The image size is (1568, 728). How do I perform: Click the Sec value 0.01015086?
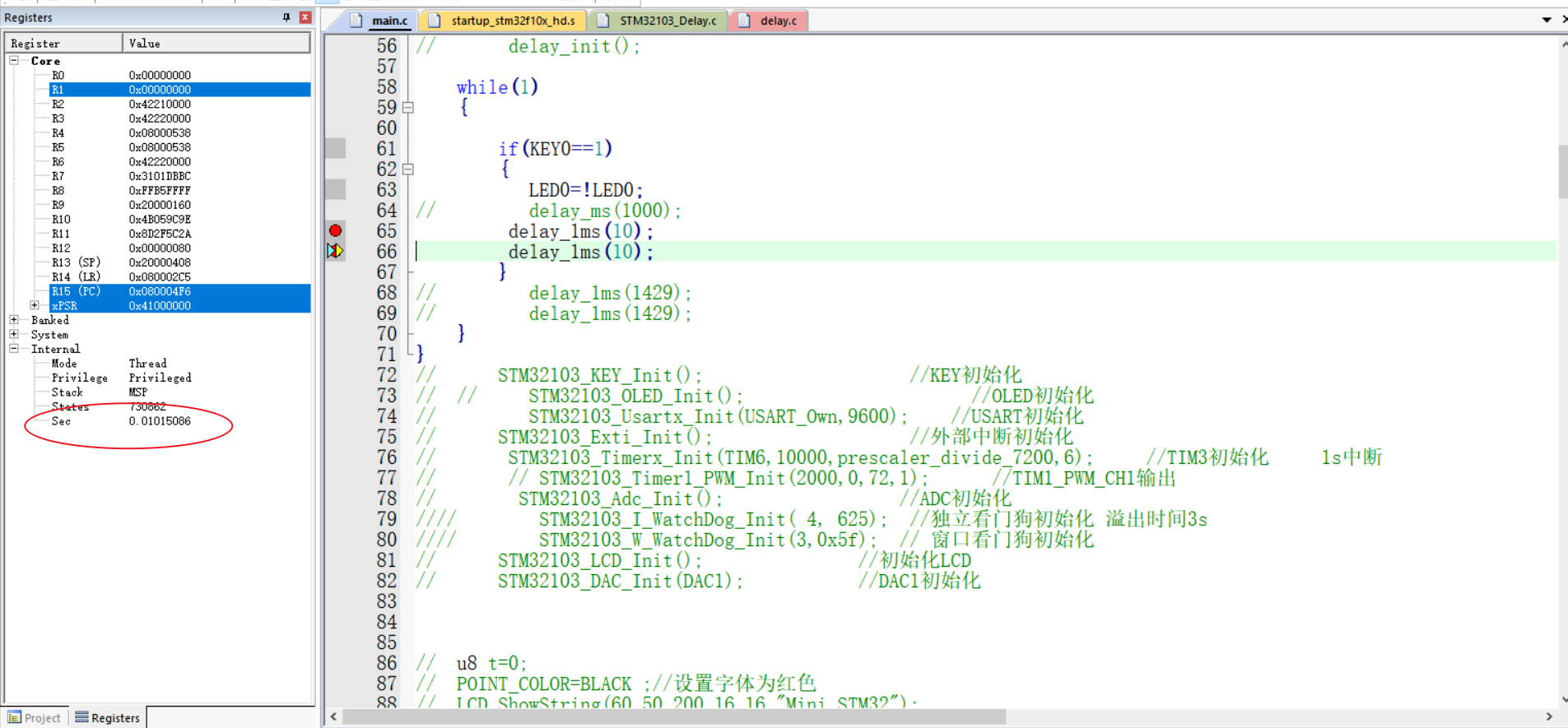point(160,420)
